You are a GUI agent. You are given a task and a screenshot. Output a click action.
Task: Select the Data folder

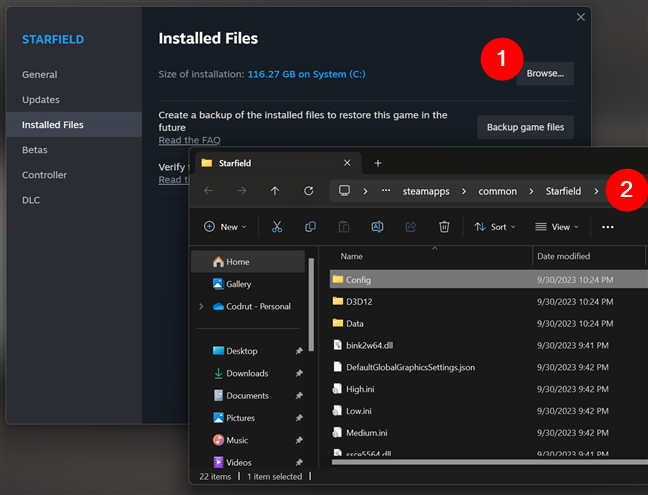click(355, 324)
